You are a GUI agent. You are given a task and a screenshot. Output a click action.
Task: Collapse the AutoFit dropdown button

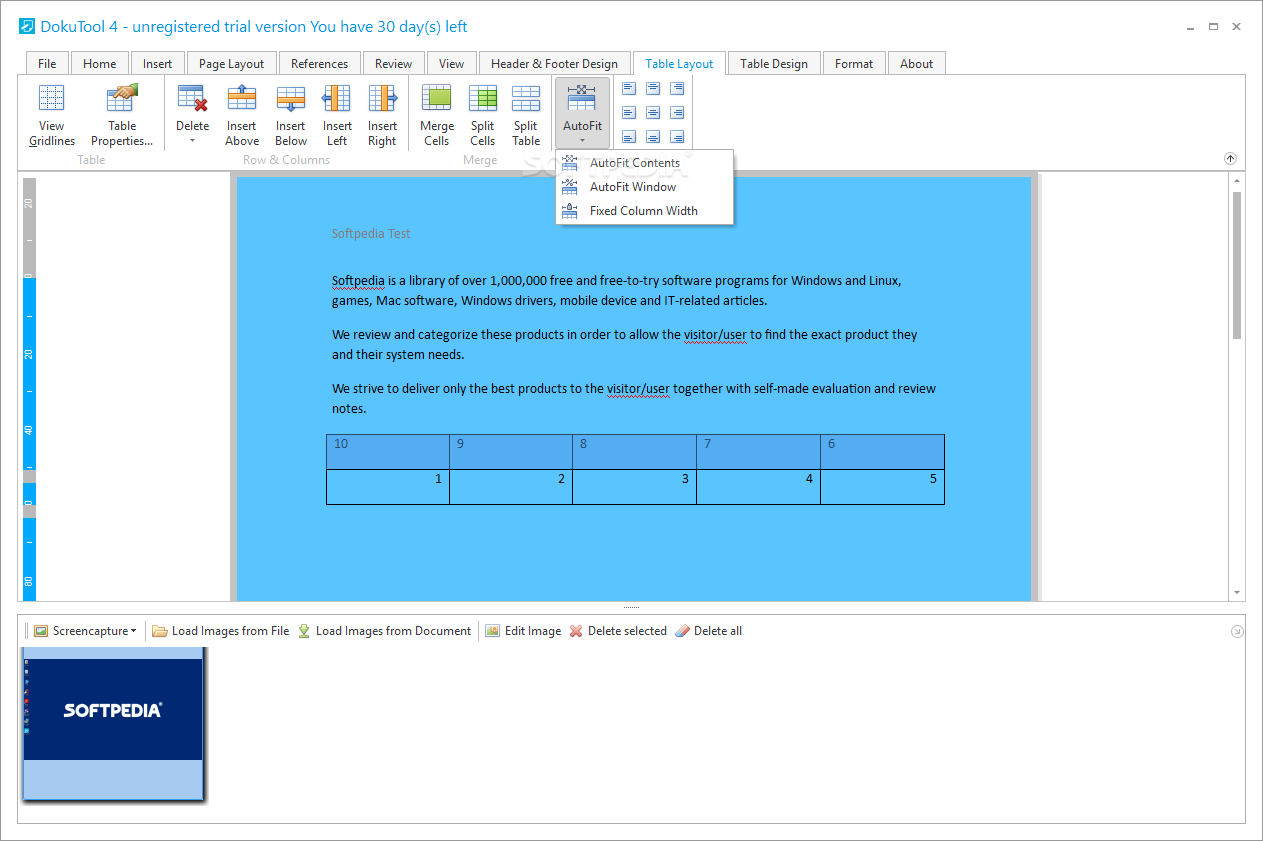point(582,113)
